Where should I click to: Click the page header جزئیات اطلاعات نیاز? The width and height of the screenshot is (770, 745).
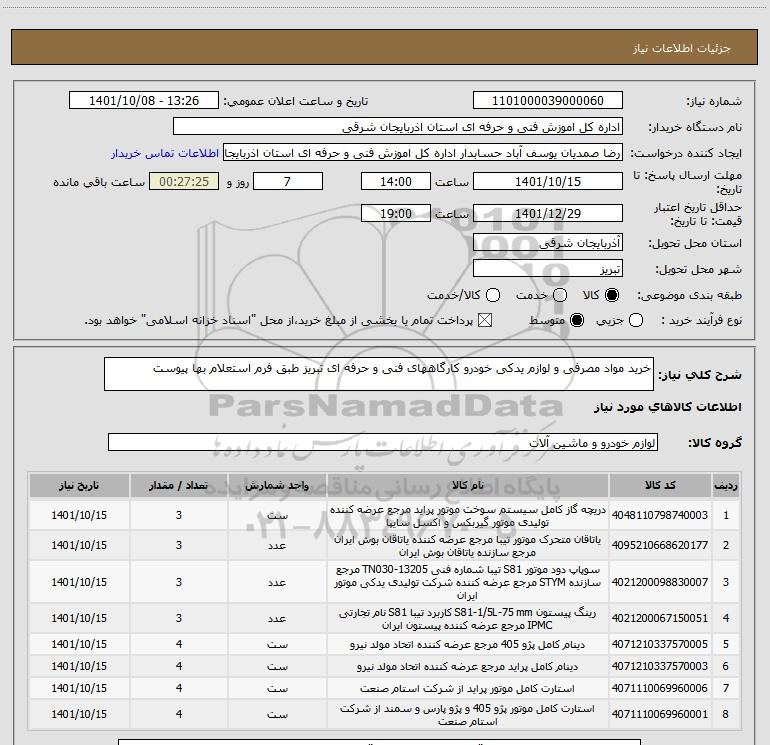(682, 48)
